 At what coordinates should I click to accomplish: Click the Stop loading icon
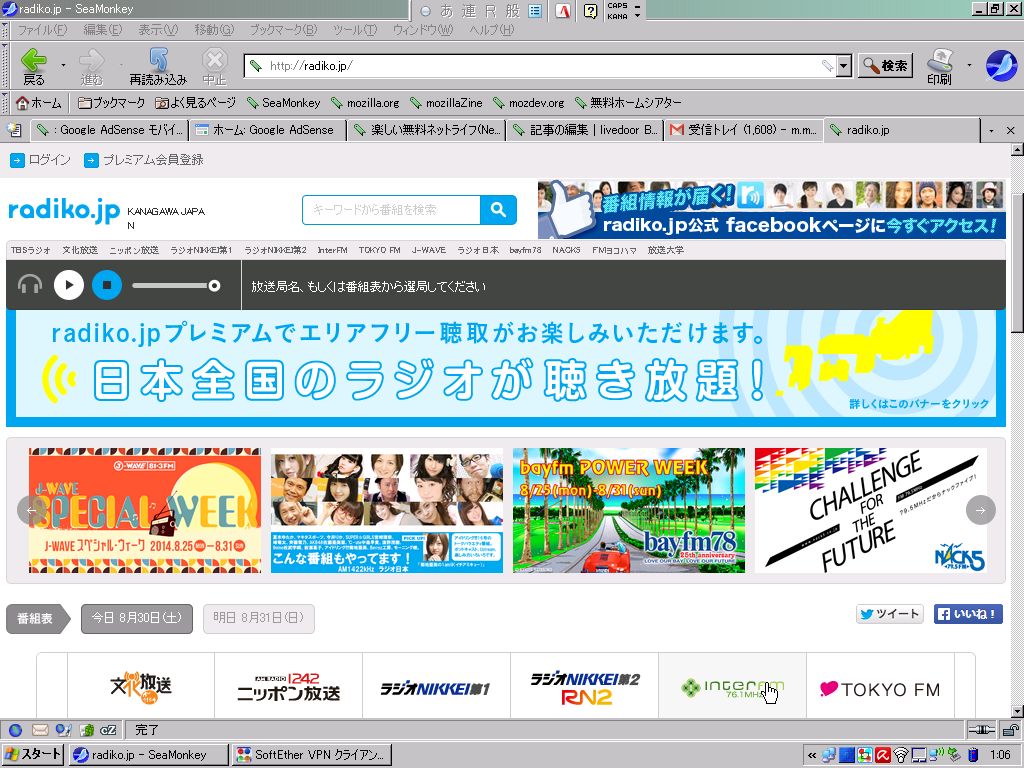coord(214,60)
